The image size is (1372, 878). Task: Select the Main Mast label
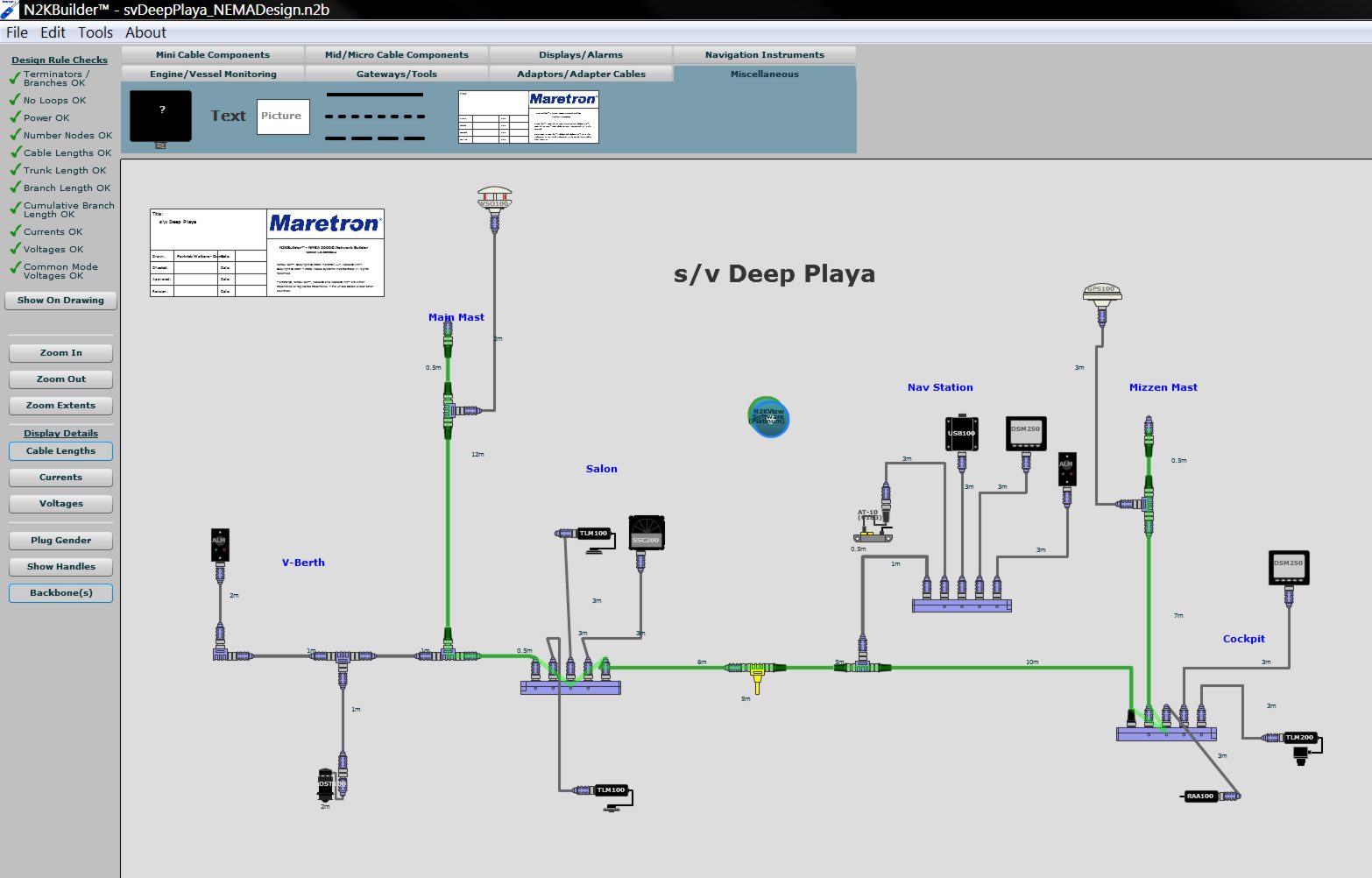(x=456, y=317)
